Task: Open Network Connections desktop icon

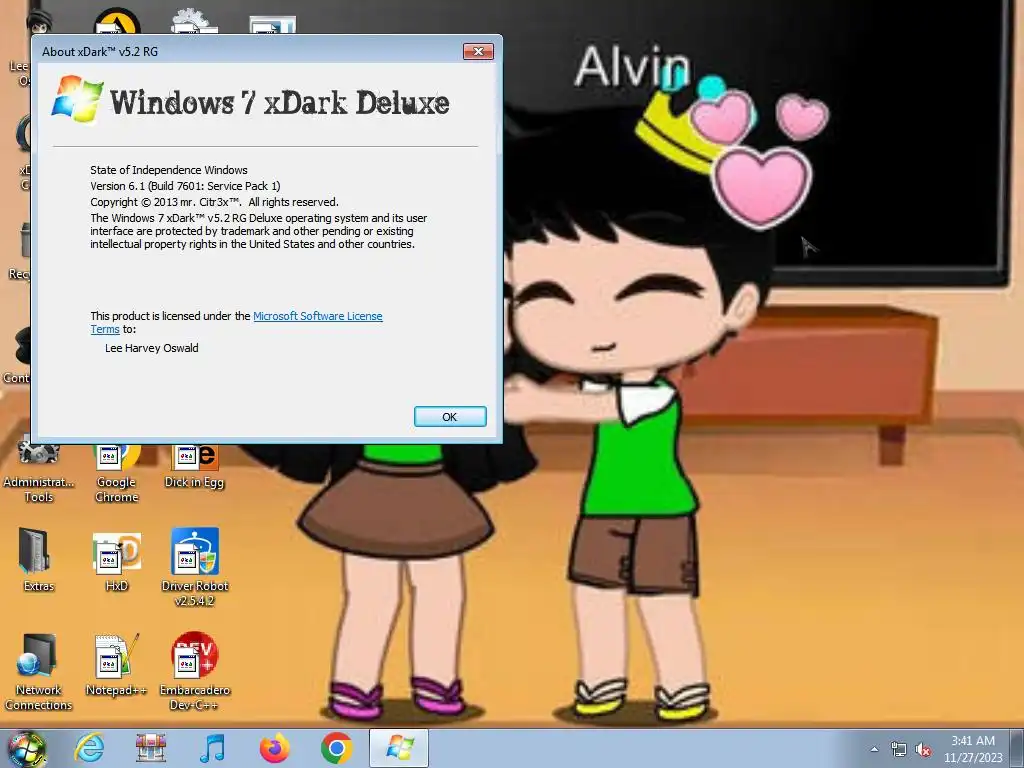Action: click(38, 671)
